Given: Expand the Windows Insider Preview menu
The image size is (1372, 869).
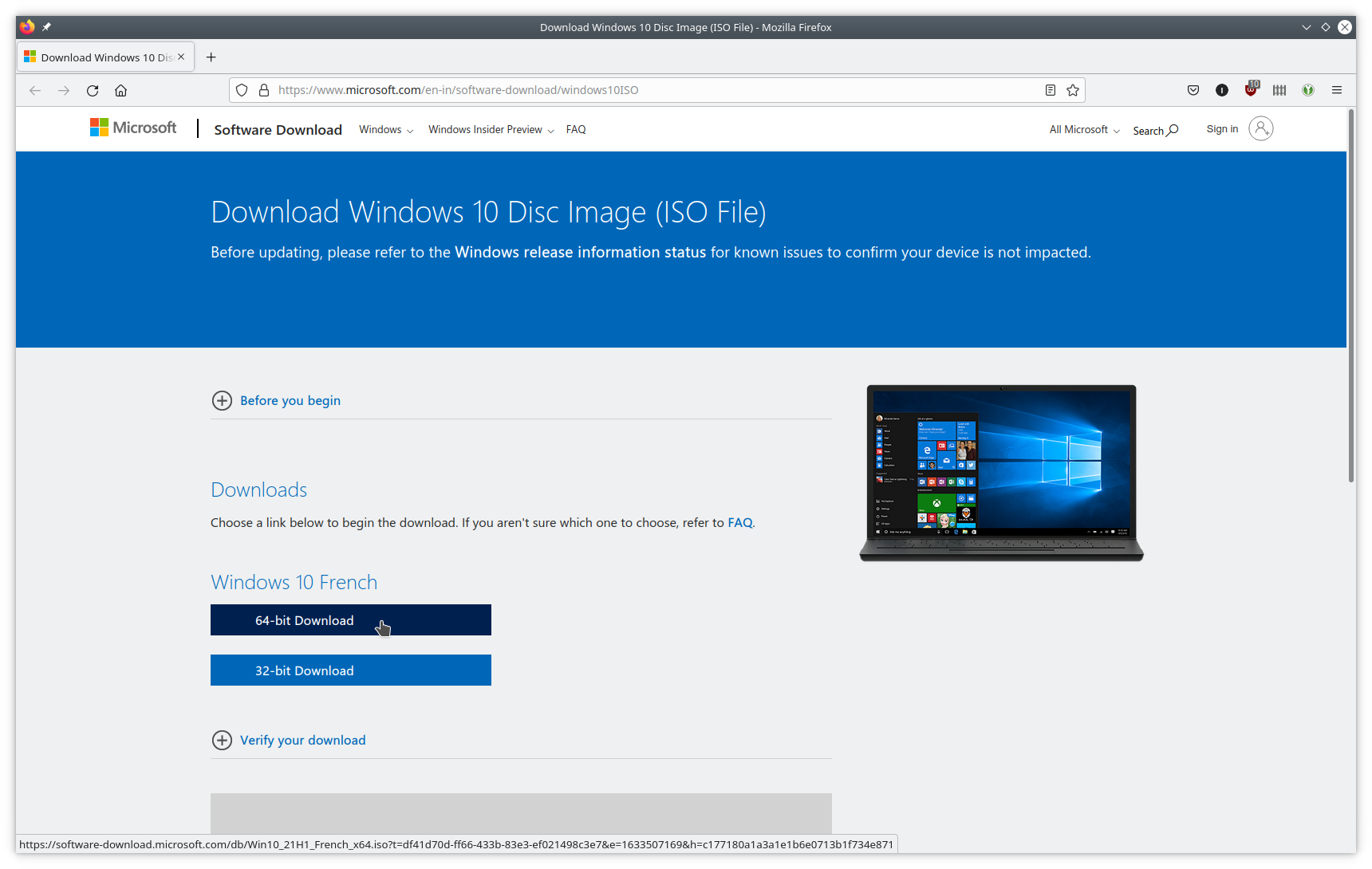Looking at the screenshot, I should tap(491, 130).
